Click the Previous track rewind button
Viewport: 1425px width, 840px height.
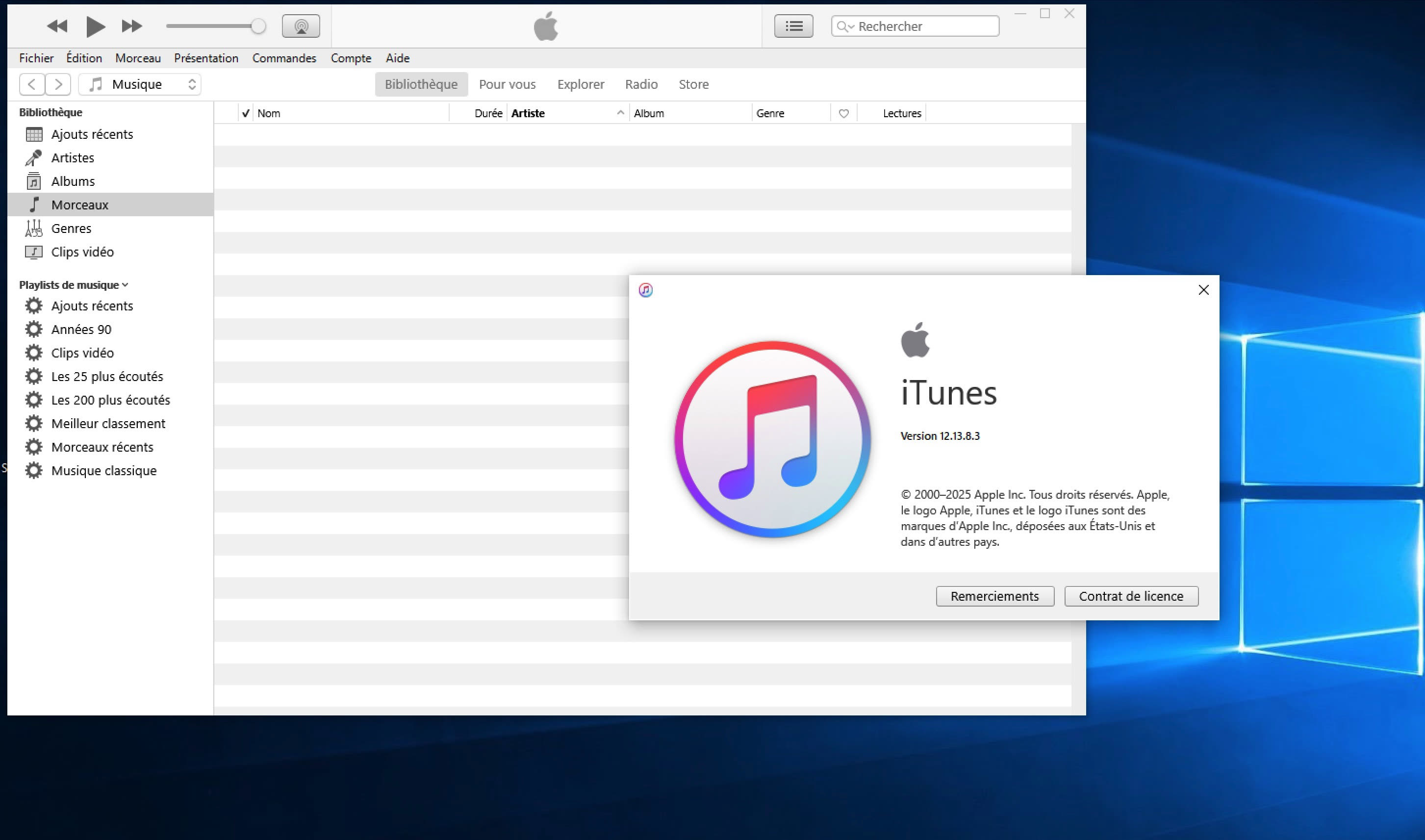(x=57, y=26)
